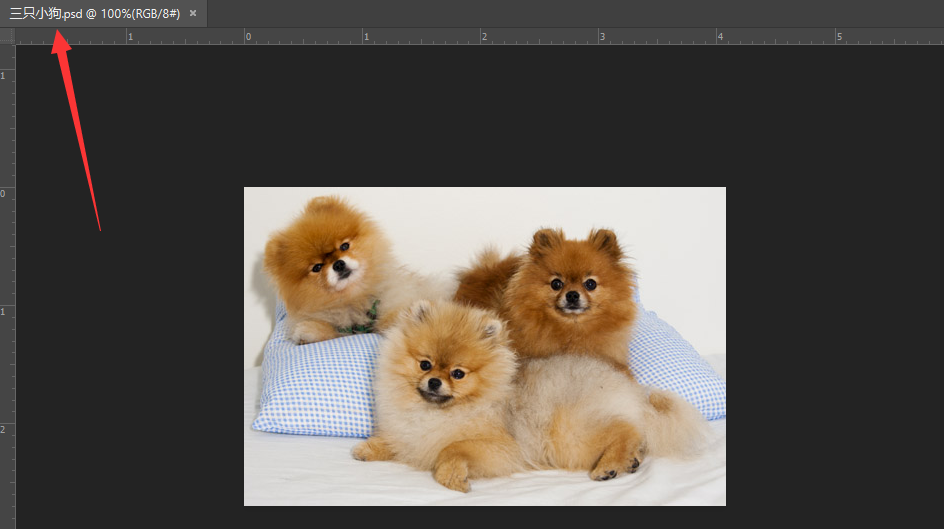Click the 3 mark on horizontal ruler

600,37
